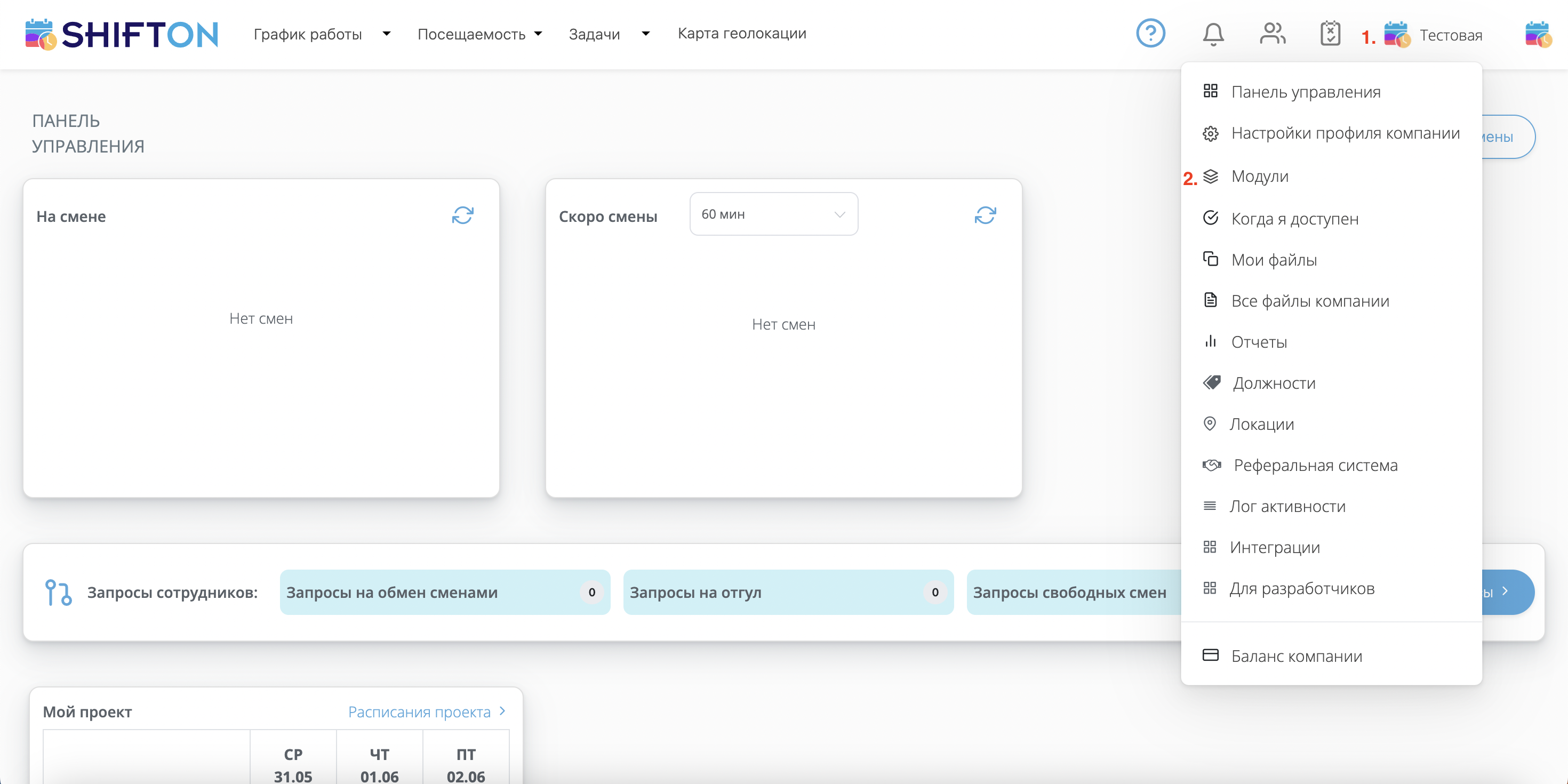Expand the График работы dropdown arrow
Image resolution: width=1568 pixels, height=784 pixels.
click(387, 34)
